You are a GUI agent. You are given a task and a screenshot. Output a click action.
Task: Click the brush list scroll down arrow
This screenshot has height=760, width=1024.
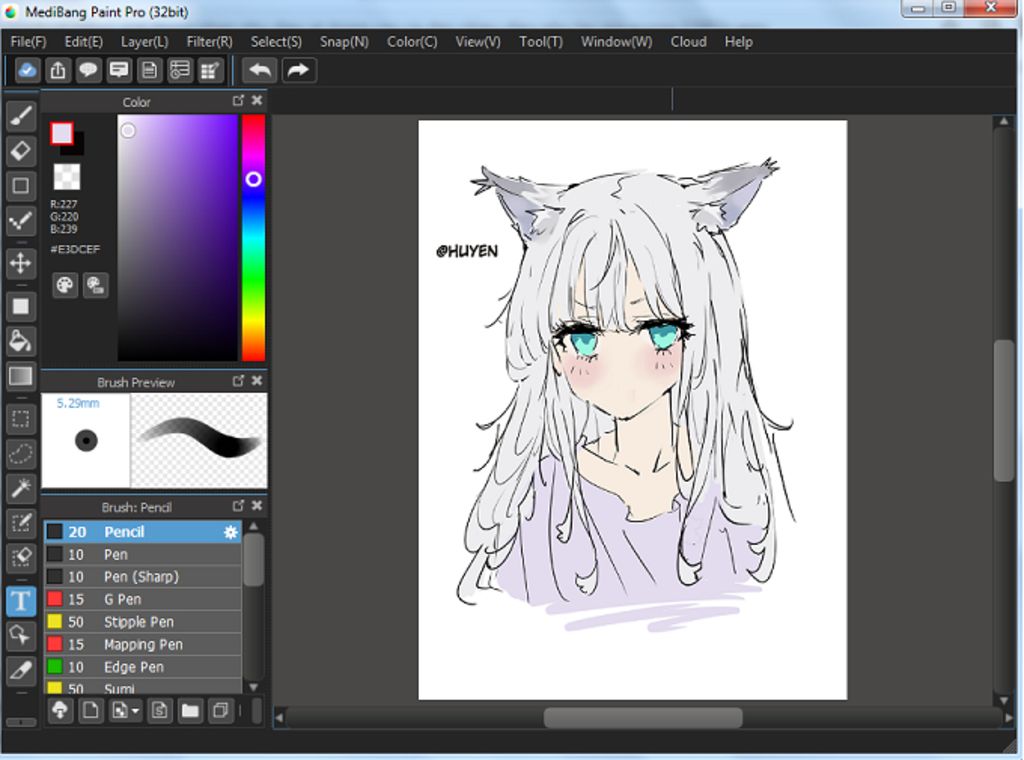point(253,687)
